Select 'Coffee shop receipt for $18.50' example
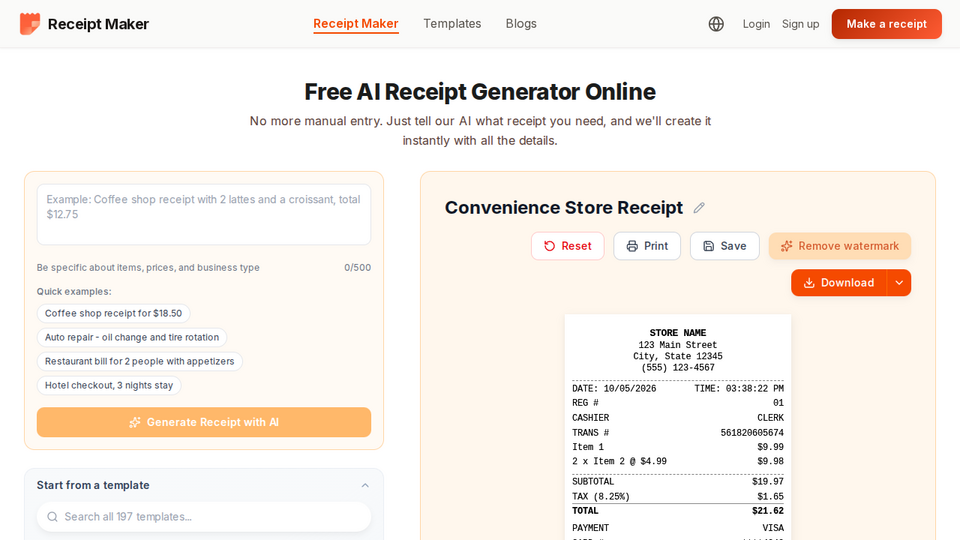 [113, 313]
